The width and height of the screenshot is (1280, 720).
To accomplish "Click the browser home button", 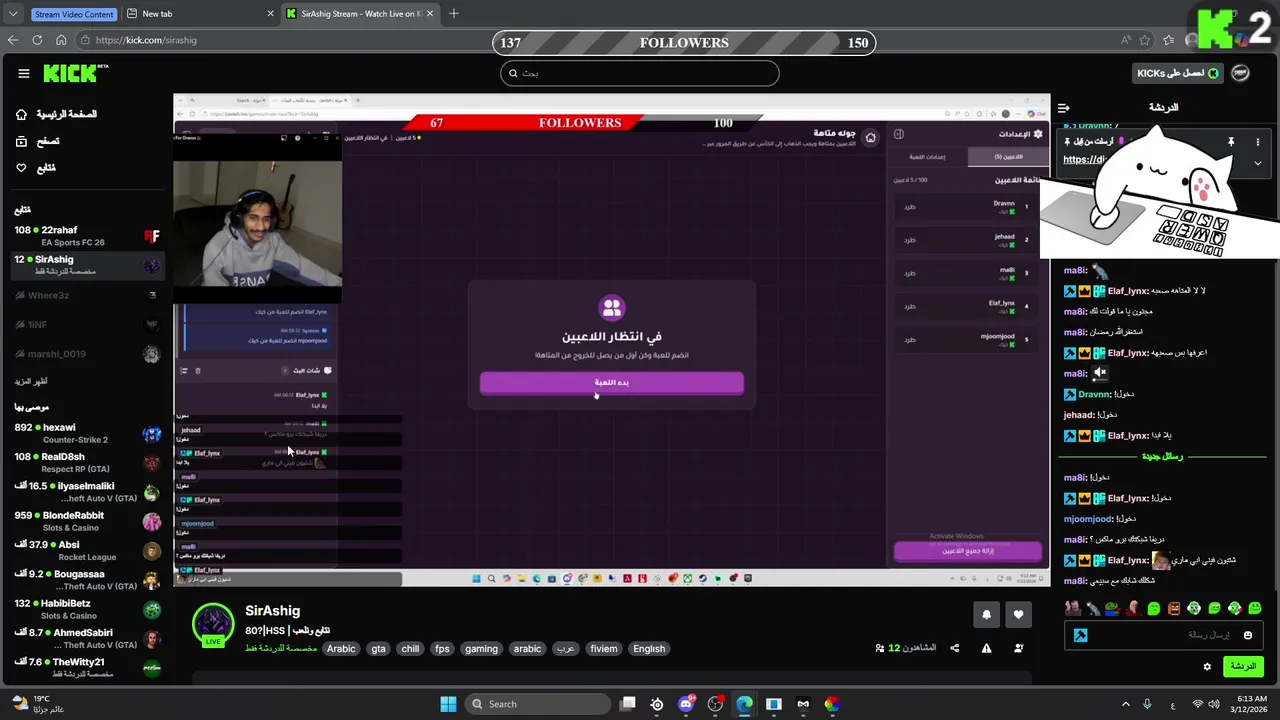I will 61,40.
